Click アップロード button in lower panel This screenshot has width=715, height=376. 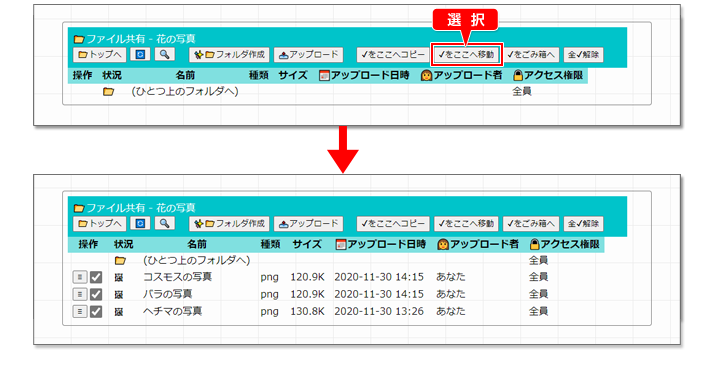309,224
